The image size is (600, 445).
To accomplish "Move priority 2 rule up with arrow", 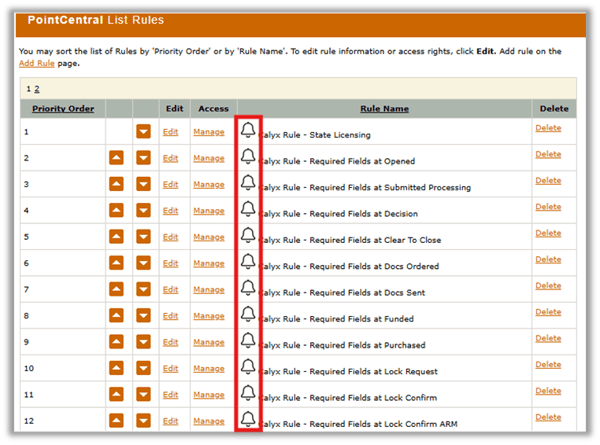I will click(x=117, y=158).
